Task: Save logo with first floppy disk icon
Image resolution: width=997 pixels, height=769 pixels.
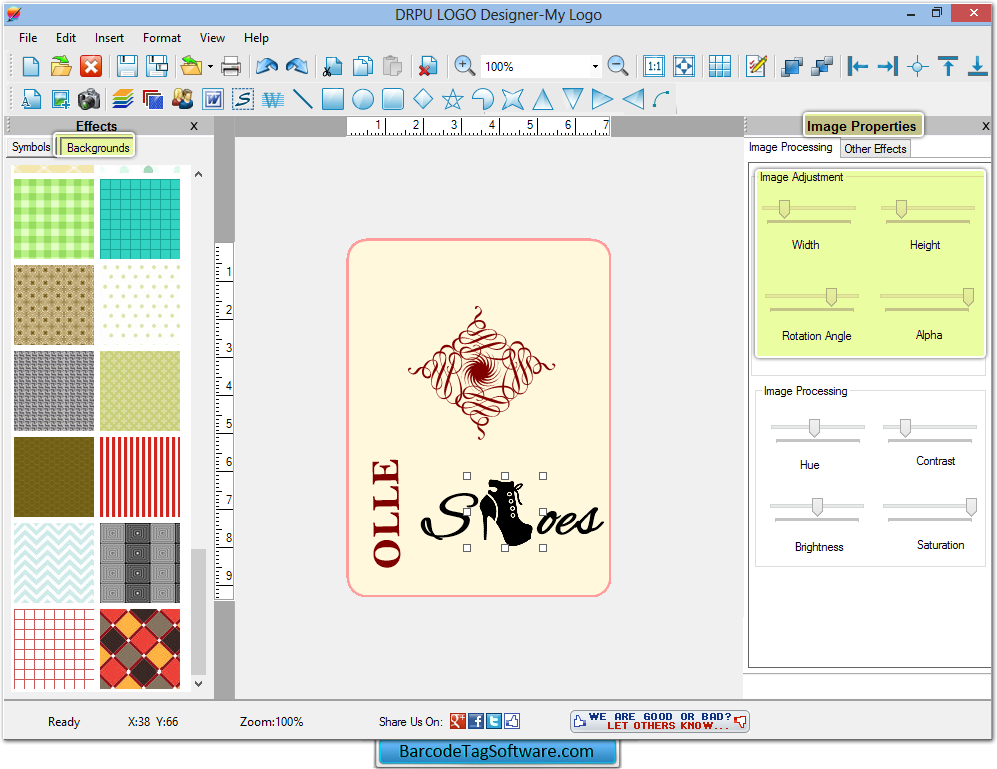Action: pyautogui.click(x=127, y=66)
